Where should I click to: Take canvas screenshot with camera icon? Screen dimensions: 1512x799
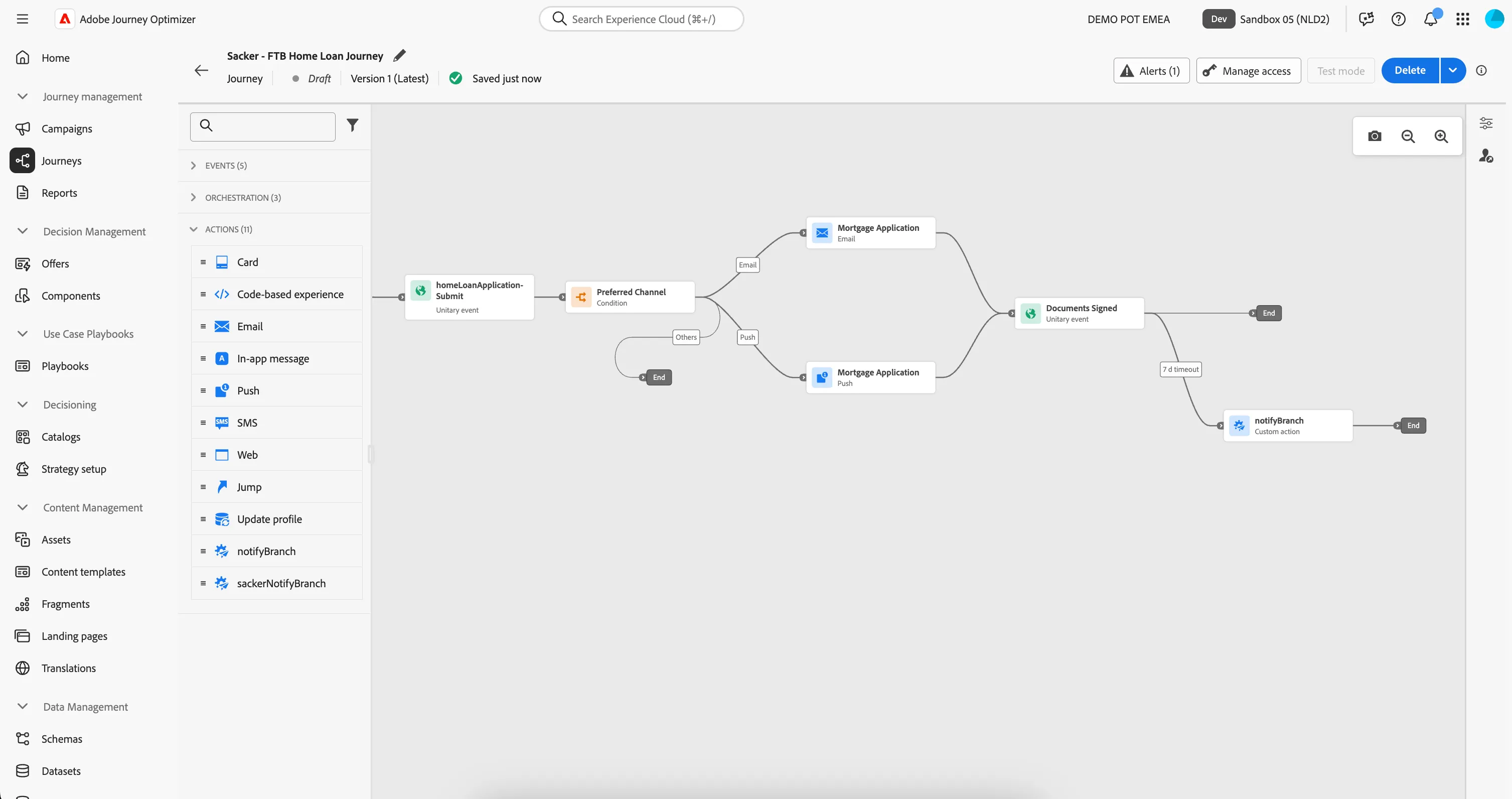[1375, 136]
